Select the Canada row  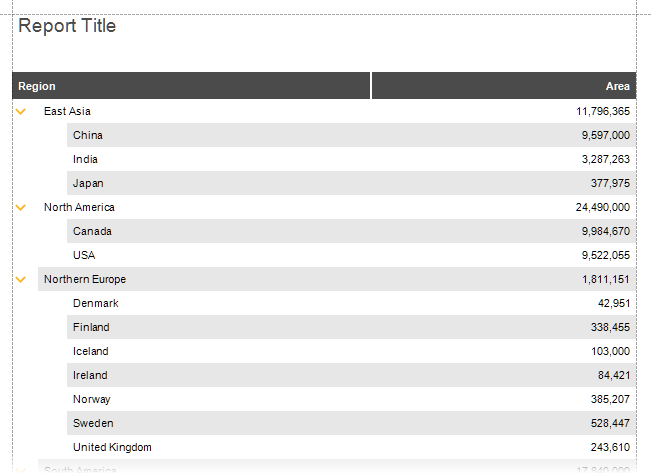pyautogui.click(x=351, y=231)
